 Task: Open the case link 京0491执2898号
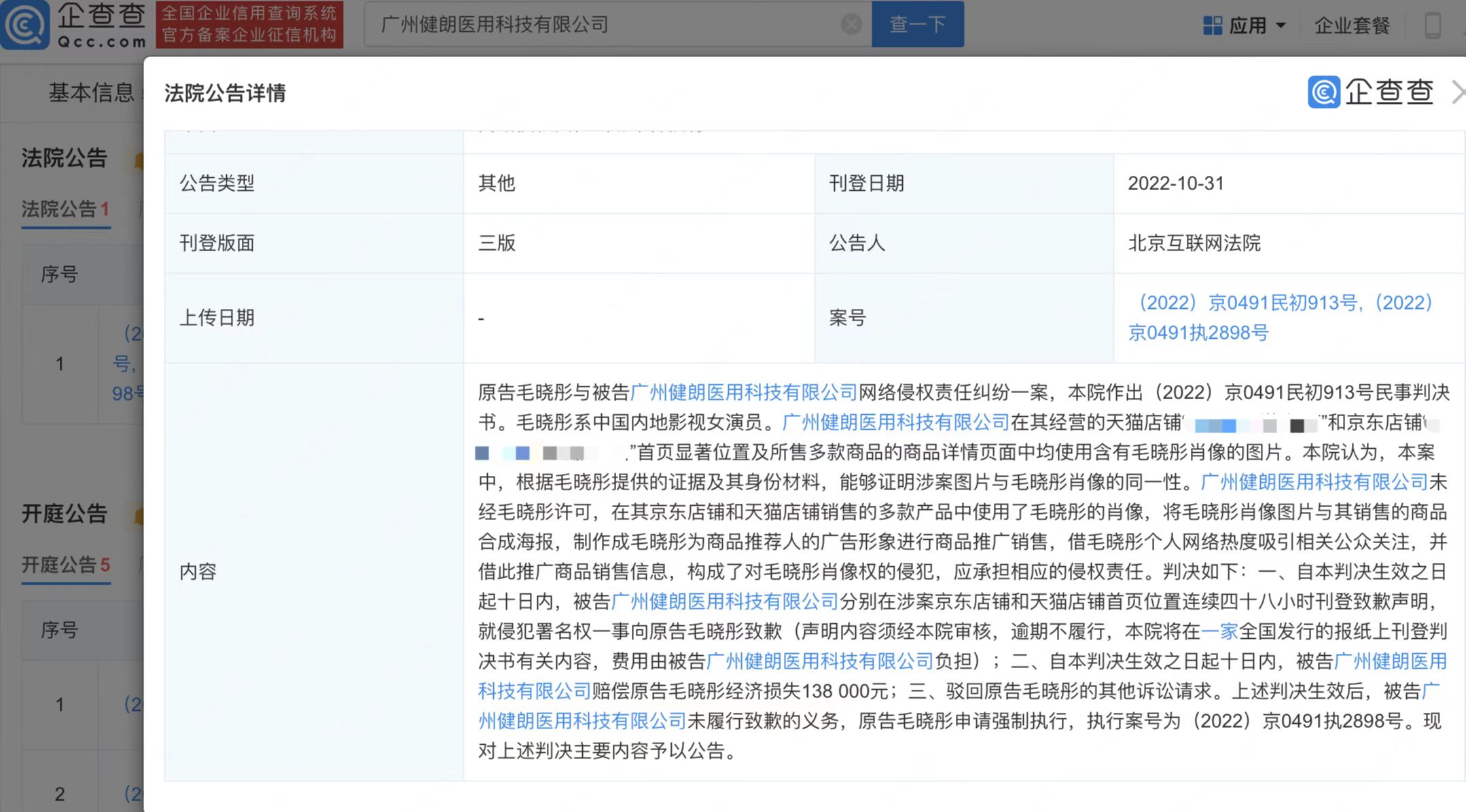point(1198,333)
